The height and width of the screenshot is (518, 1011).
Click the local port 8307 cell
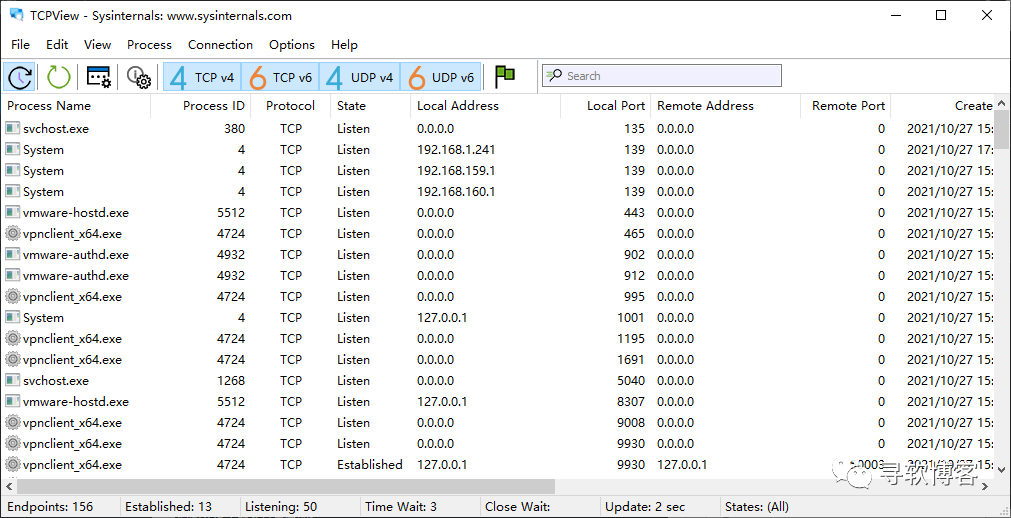coord(629,401)
